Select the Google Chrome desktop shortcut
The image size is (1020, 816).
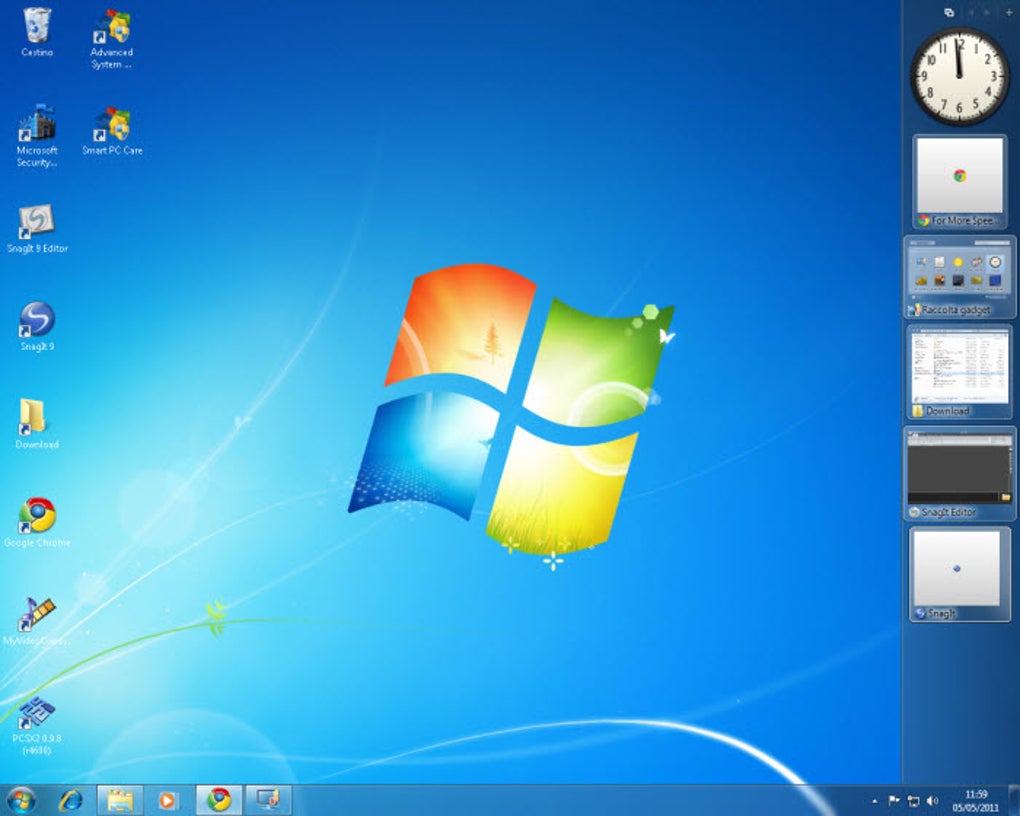37,522
